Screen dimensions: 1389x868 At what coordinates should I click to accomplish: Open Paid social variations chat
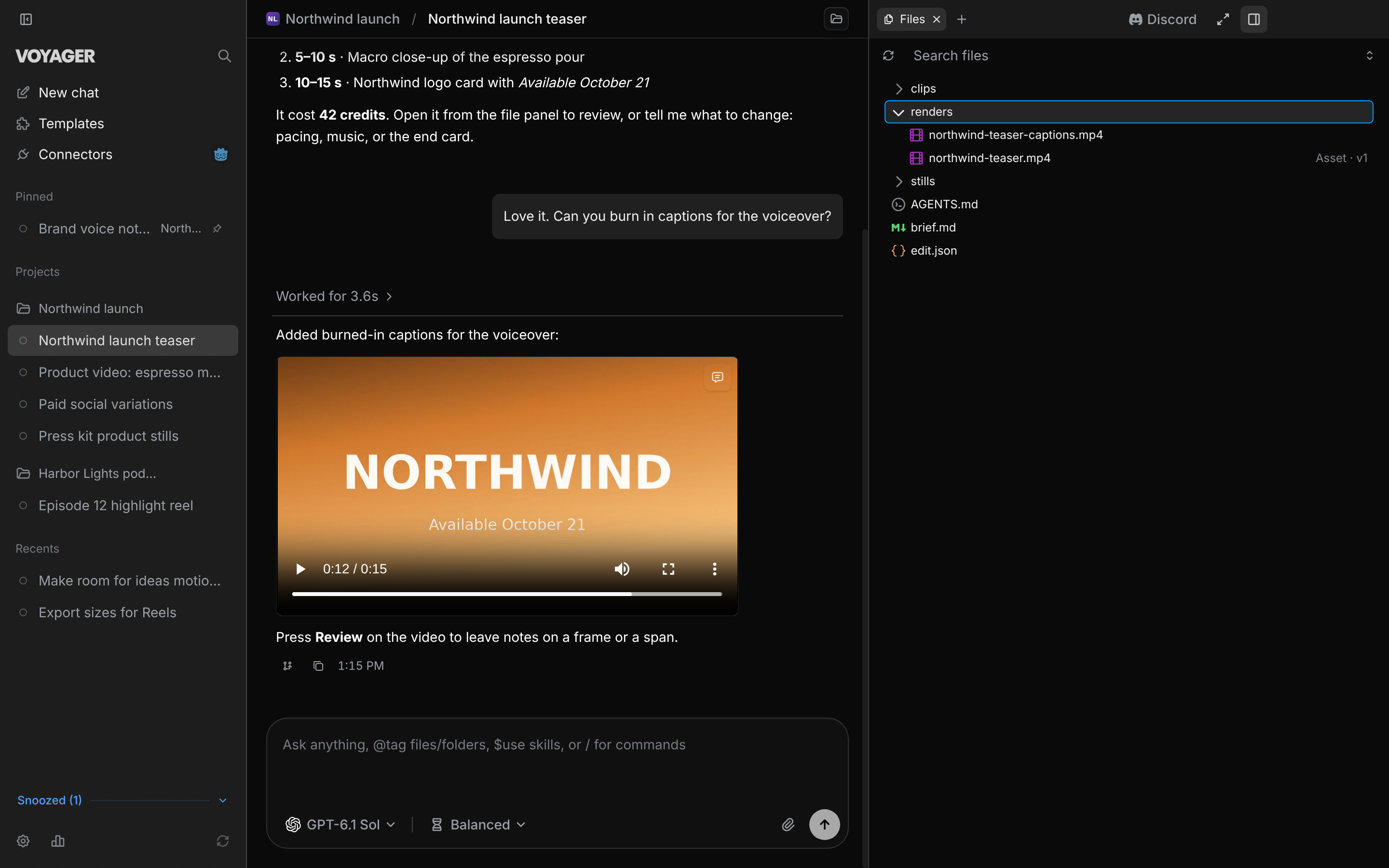pos(123,404)
